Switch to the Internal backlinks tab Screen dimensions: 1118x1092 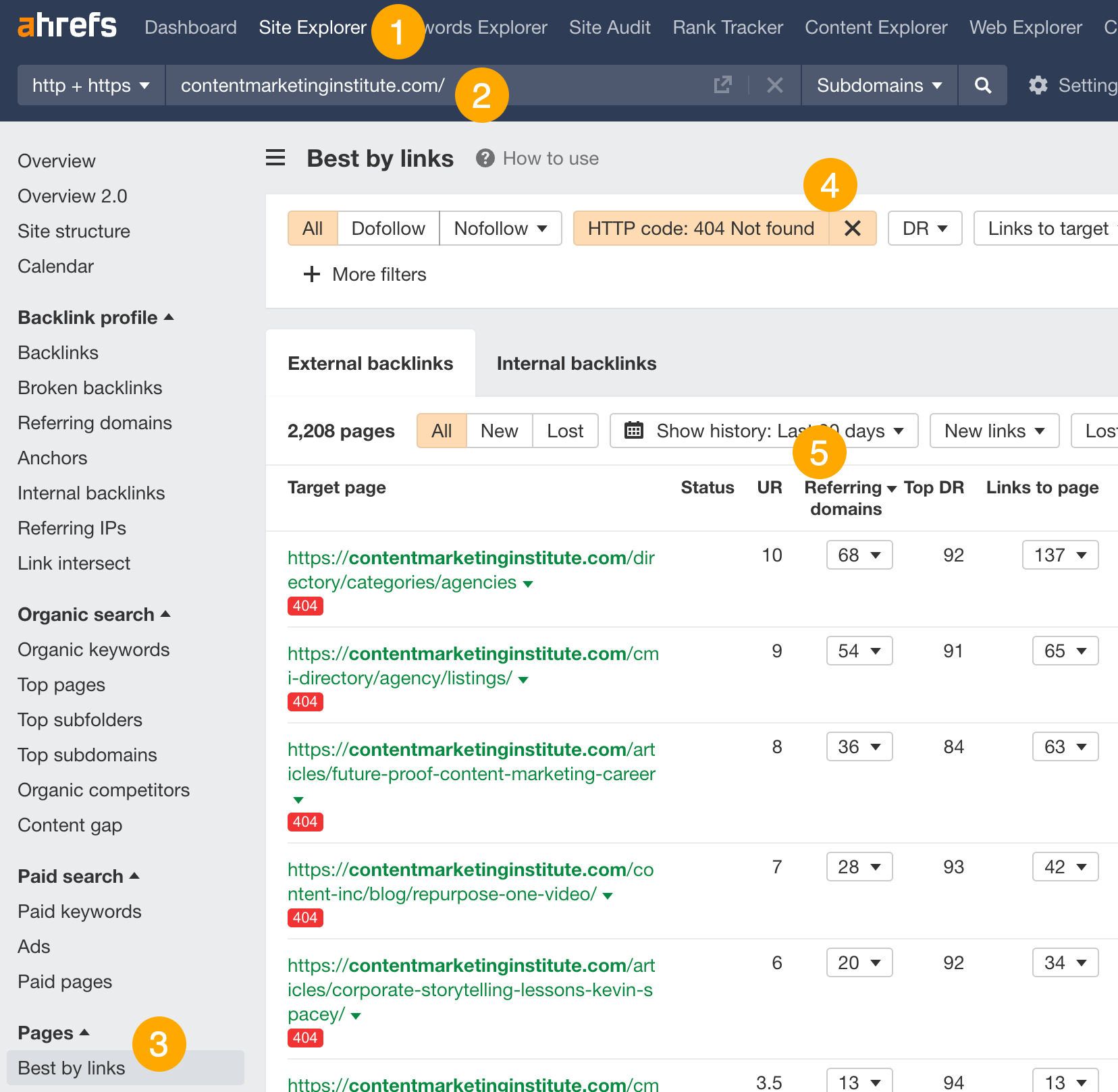click(x=576, y=363)
